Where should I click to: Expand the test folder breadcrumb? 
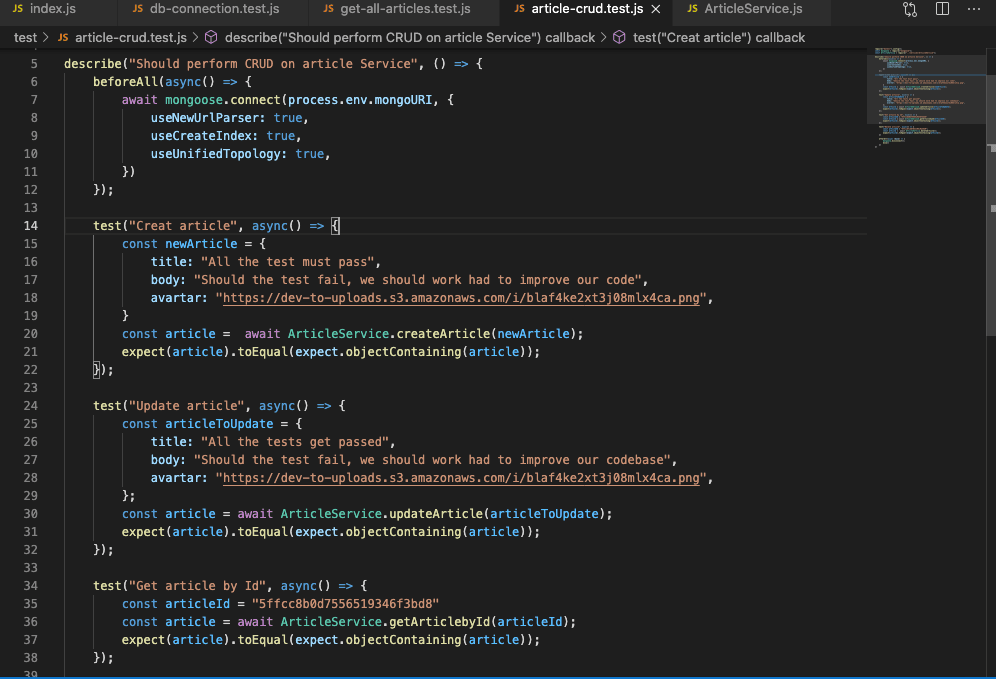point(25,38)
